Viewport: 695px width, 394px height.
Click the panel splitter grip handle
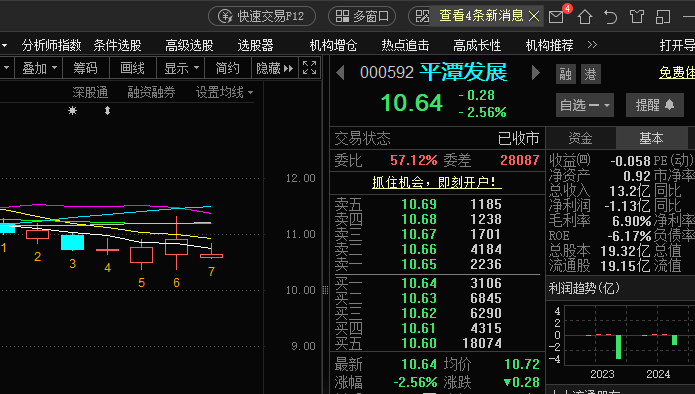(325, 290)
